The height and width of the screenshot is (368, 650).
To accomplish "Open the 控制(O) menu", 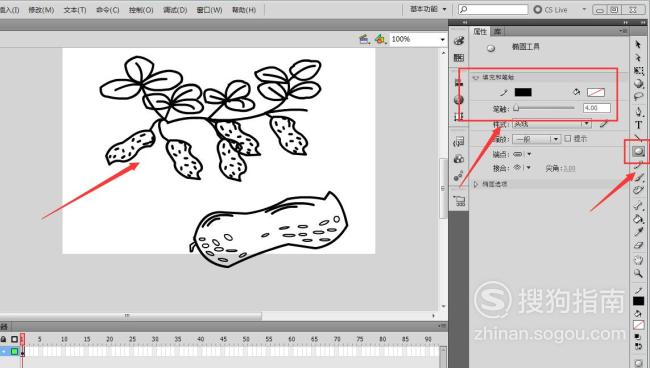I will pyautogui.click(x=141, y=10).
